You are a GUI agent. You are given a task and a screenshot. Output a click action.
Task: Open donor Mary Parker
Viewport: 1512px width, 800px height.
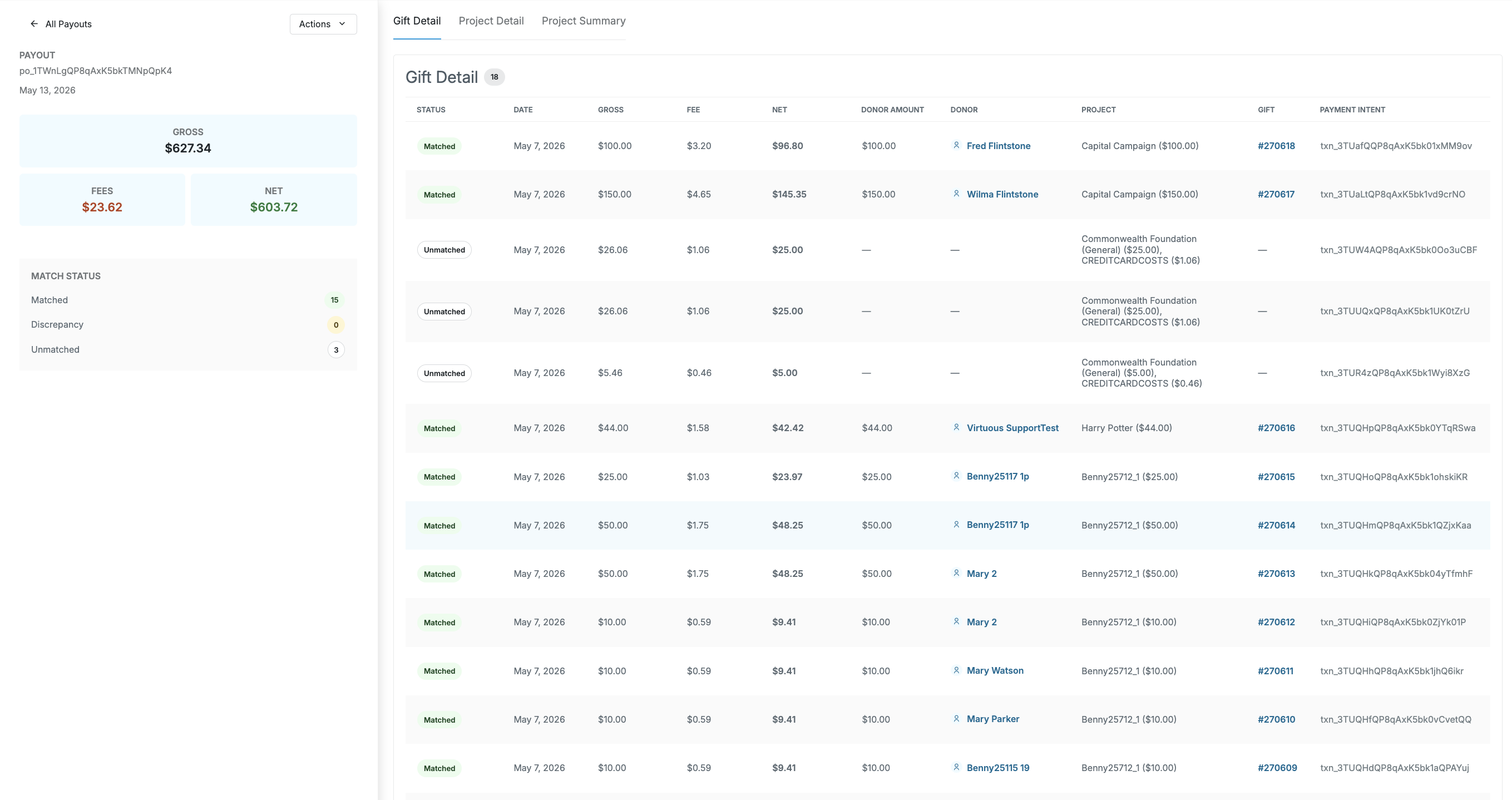click(x=992, y=719)
